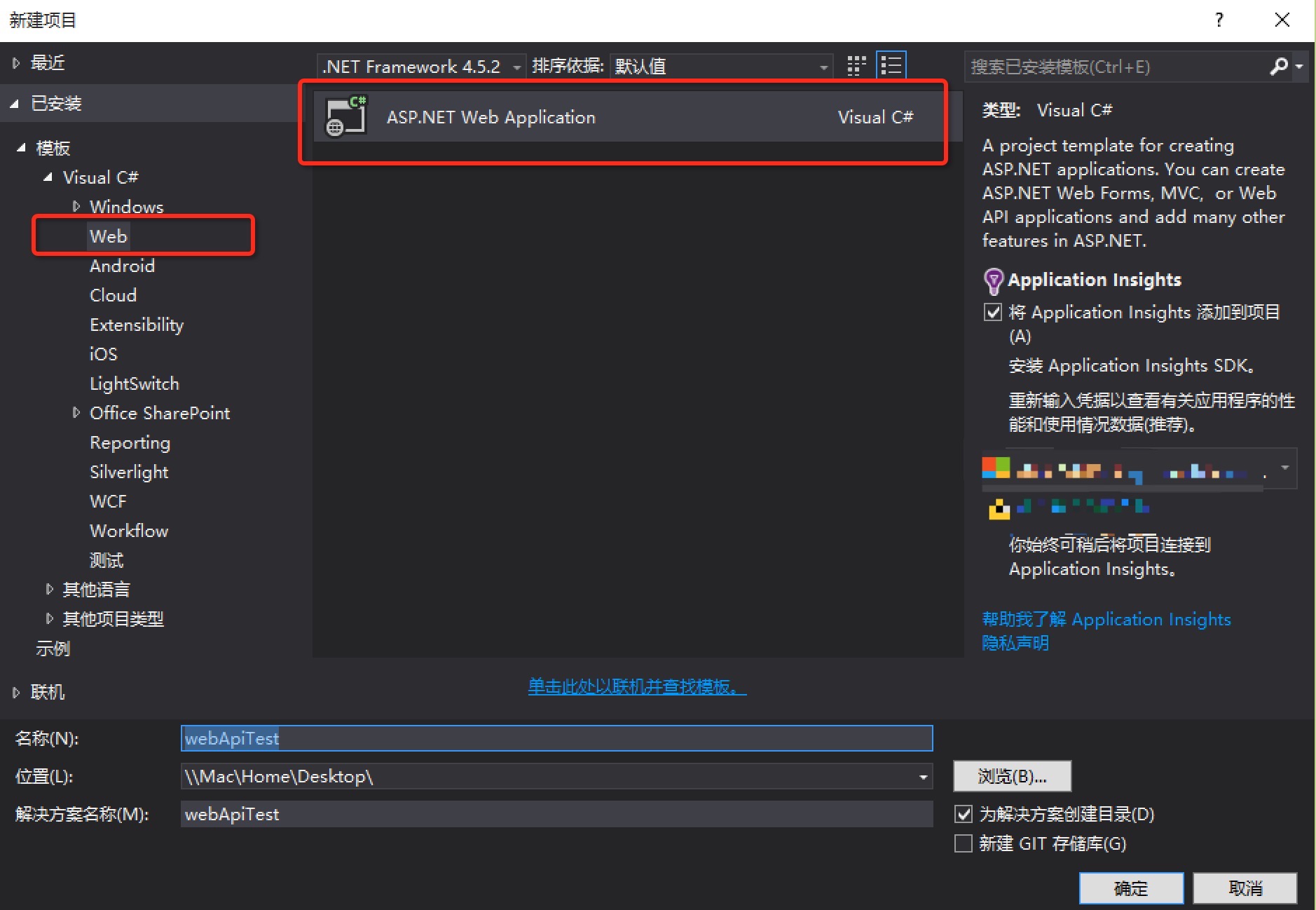Click the solution name input field

point(557,814)
